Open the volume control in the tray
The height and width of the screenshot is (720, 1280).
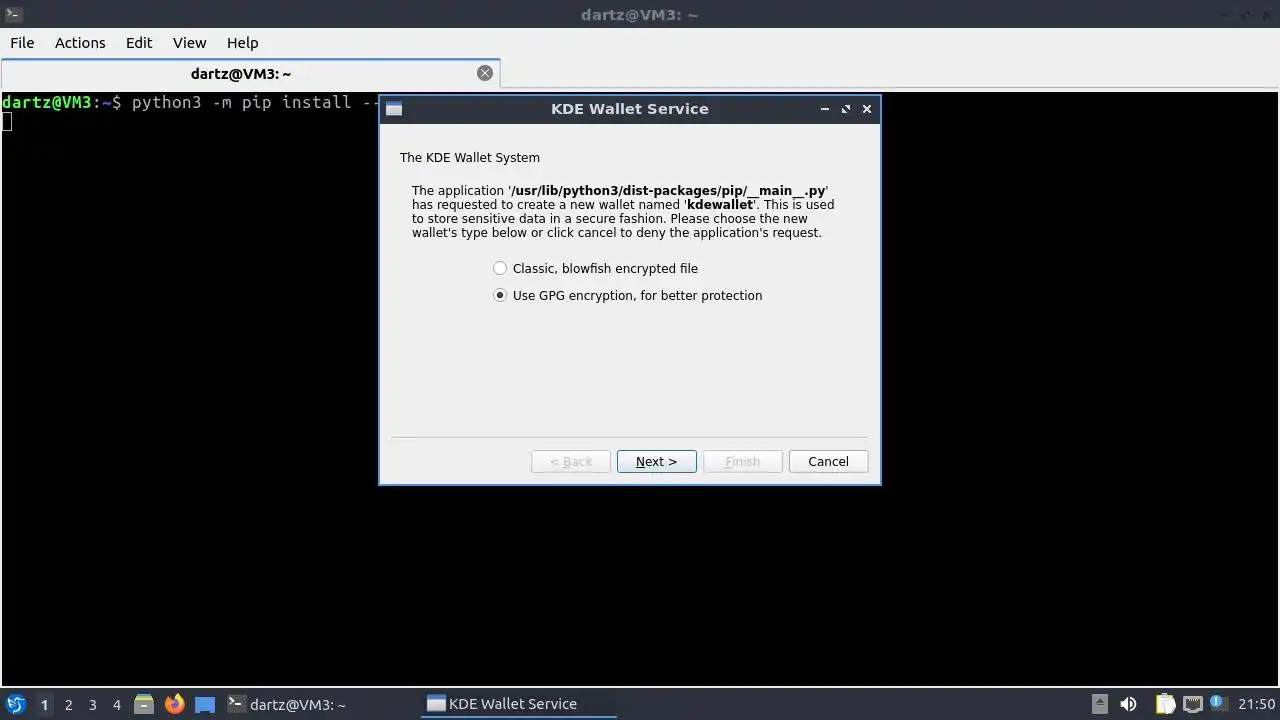(1128, 704)
